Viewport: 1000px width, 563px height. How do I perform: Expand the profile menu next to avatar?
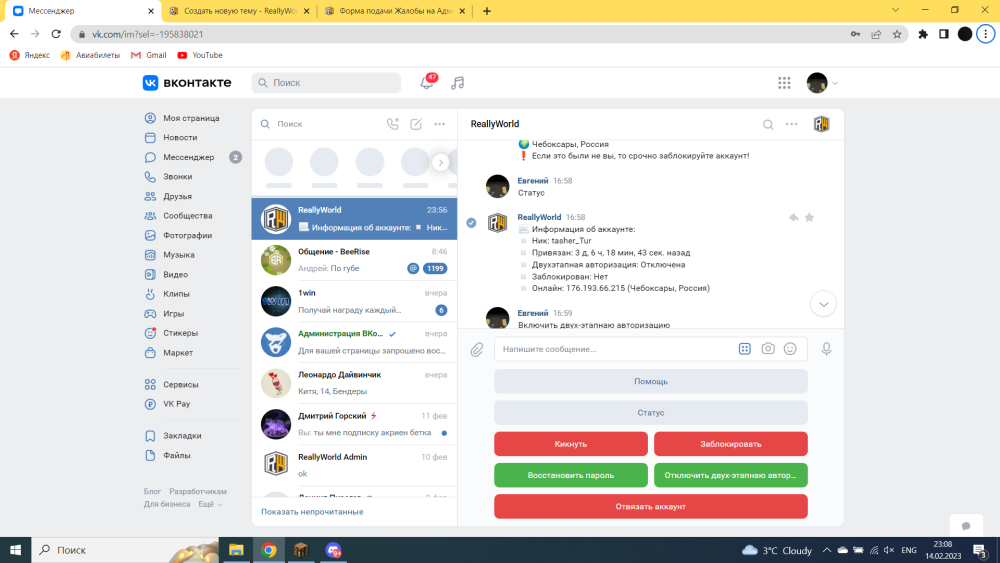tap(835, 84)
